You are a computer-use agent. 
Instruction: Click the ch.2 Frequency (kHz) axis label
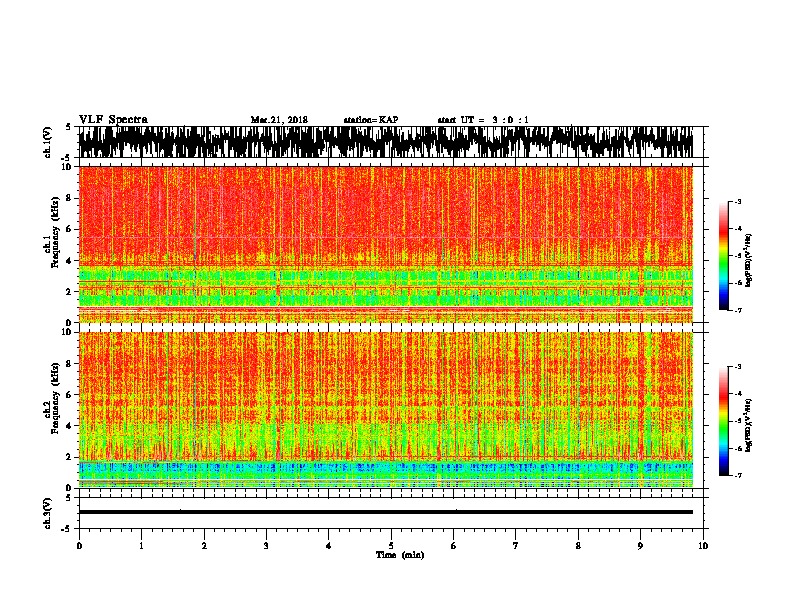tap(52, 398)
